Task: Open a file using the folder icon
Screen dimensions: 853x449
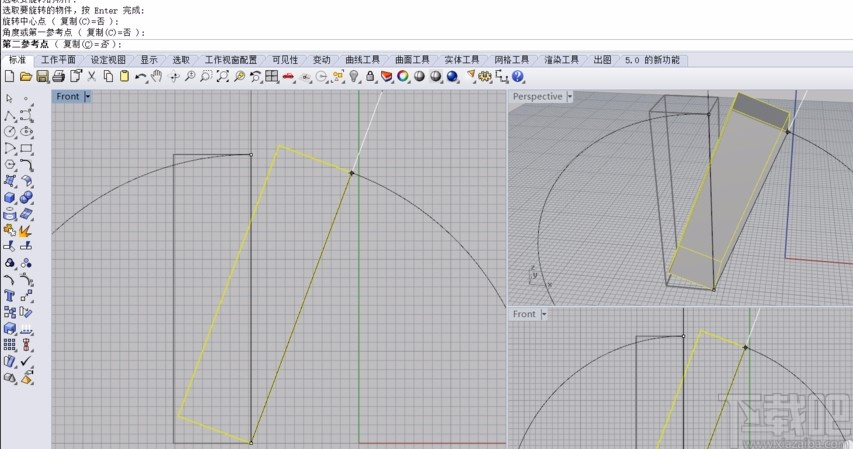Action: 26,77
